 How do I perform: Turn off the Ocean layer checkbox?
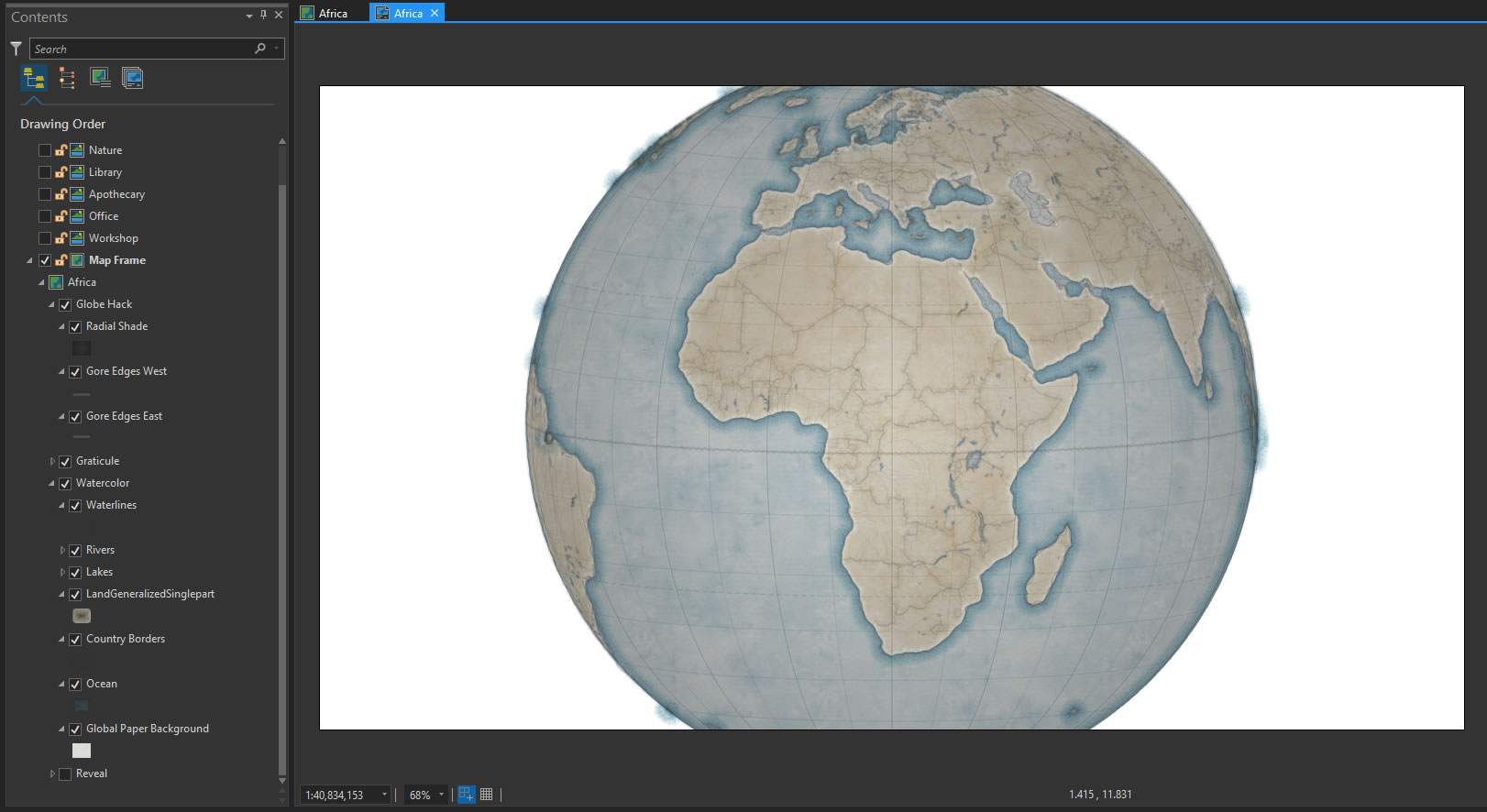coord(75,684)
